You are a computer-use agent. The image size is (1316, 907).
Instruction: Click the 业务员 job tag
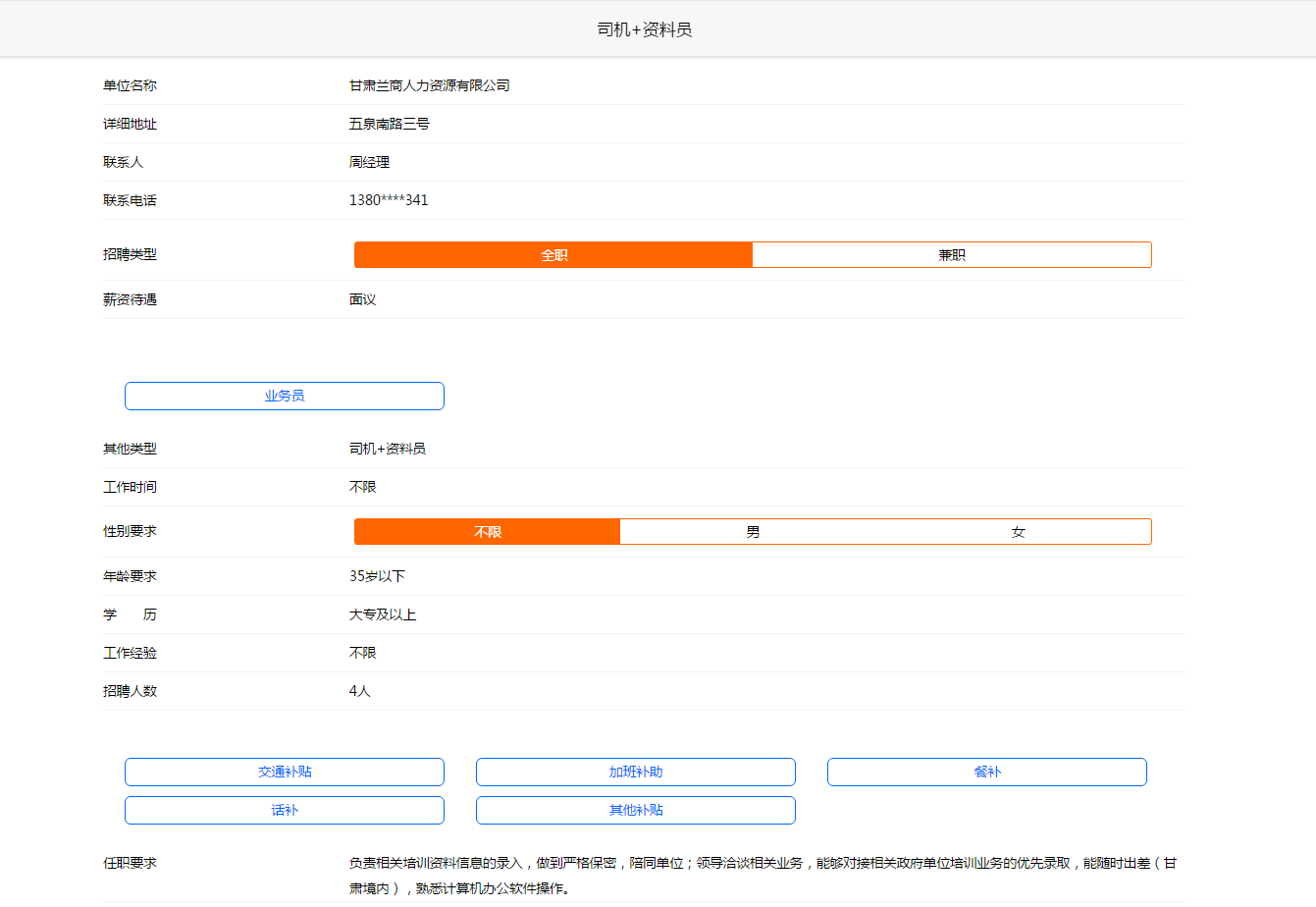[x=285, y=396]
